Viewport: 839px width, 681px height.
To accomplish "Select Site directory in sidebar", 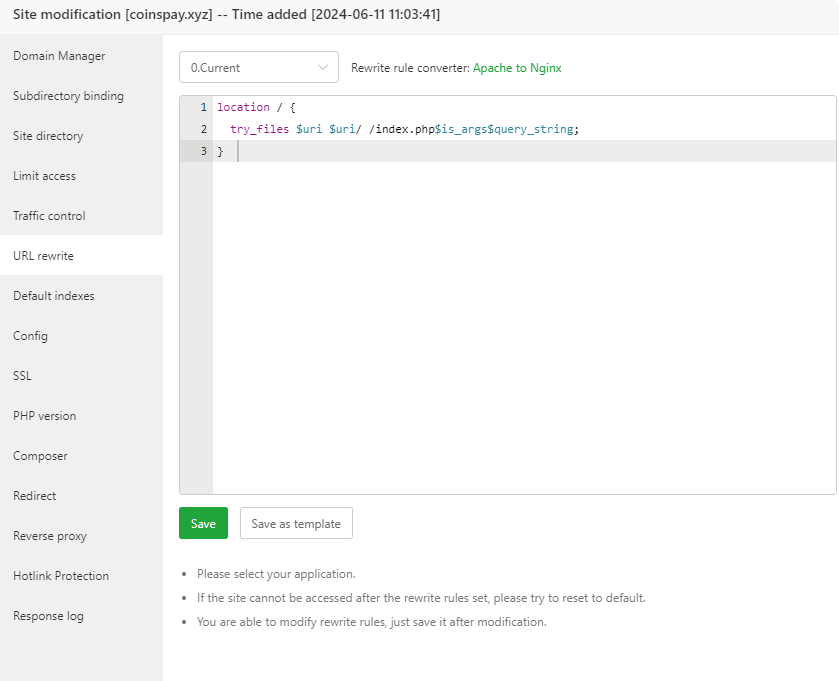I will point(48,136).
